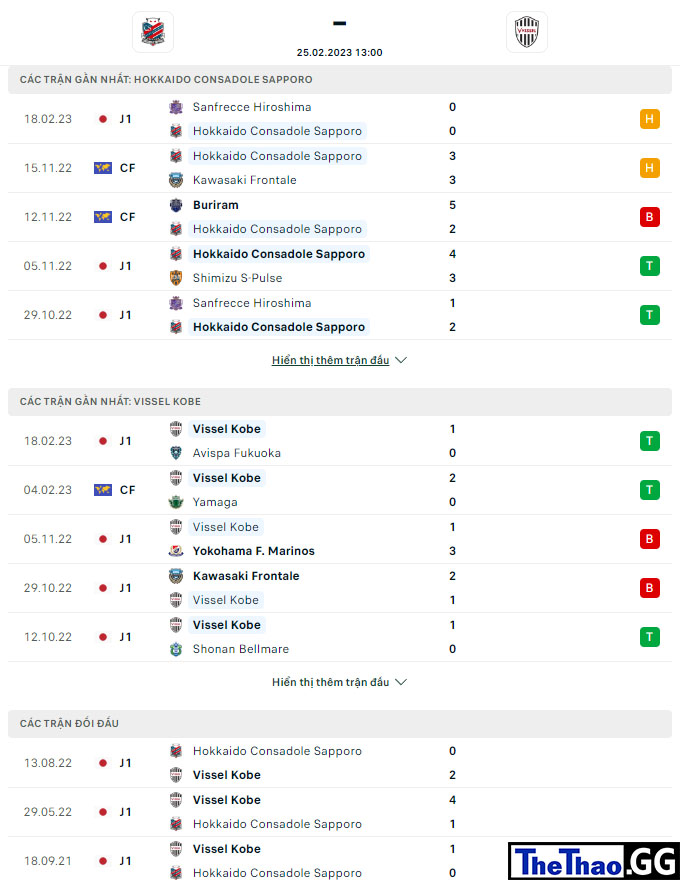This screenshot has height=880, width=680.
Task: Click the Yamaga team logo
Action: [x=176, y=502]
